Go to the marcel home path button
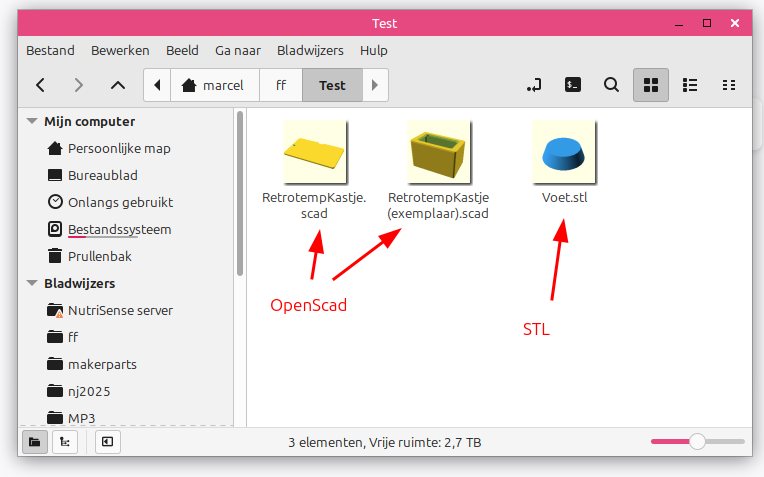 click(x=214, y=86)
